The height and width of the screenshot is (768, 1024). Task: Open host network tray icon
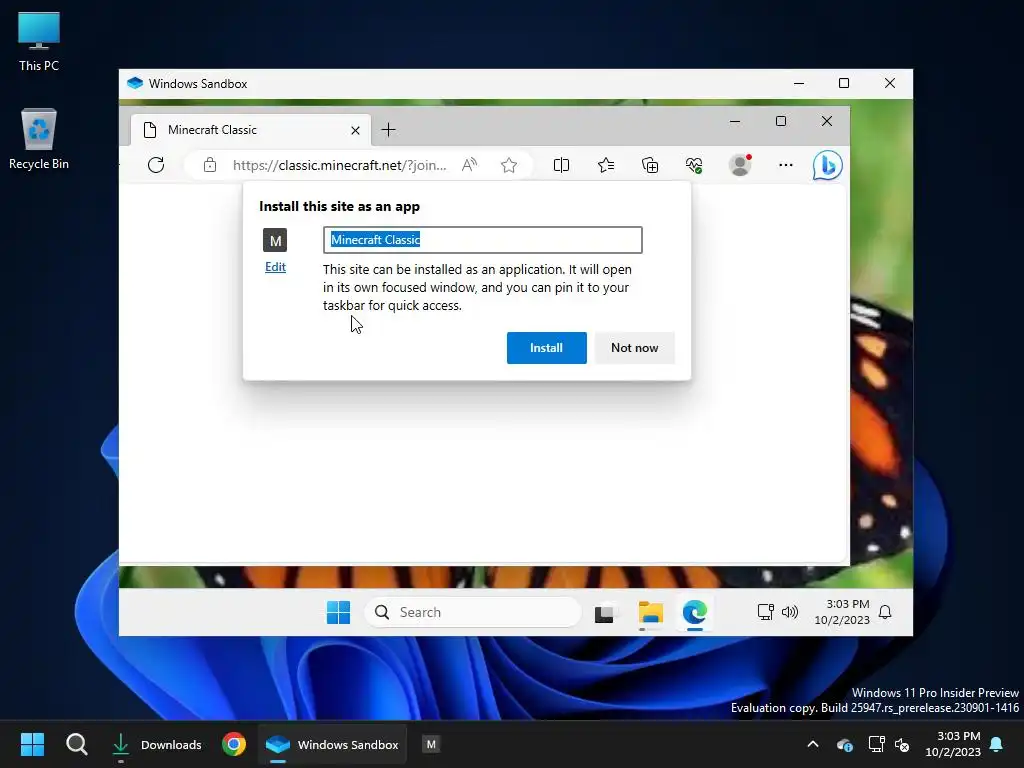[876, 744]
